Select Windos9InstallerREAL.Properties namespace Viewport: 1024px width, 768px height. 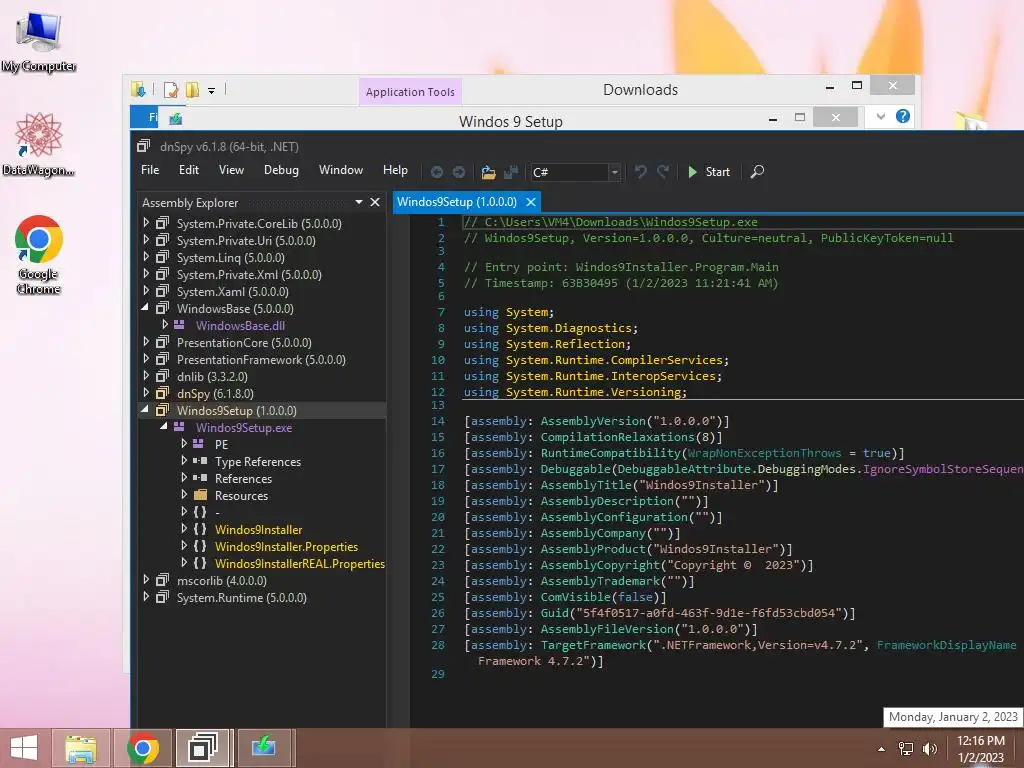[300, 564]
